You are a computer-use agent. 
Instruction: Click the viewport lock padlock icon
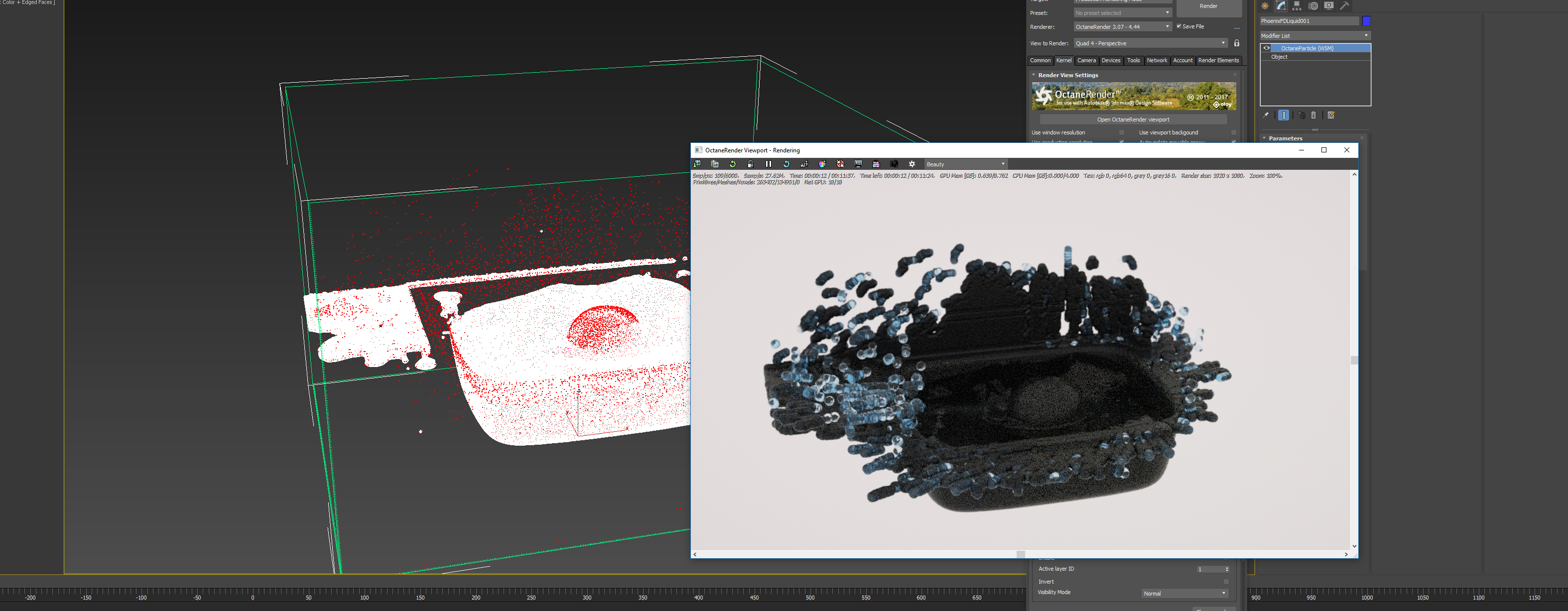pos(751,164)
